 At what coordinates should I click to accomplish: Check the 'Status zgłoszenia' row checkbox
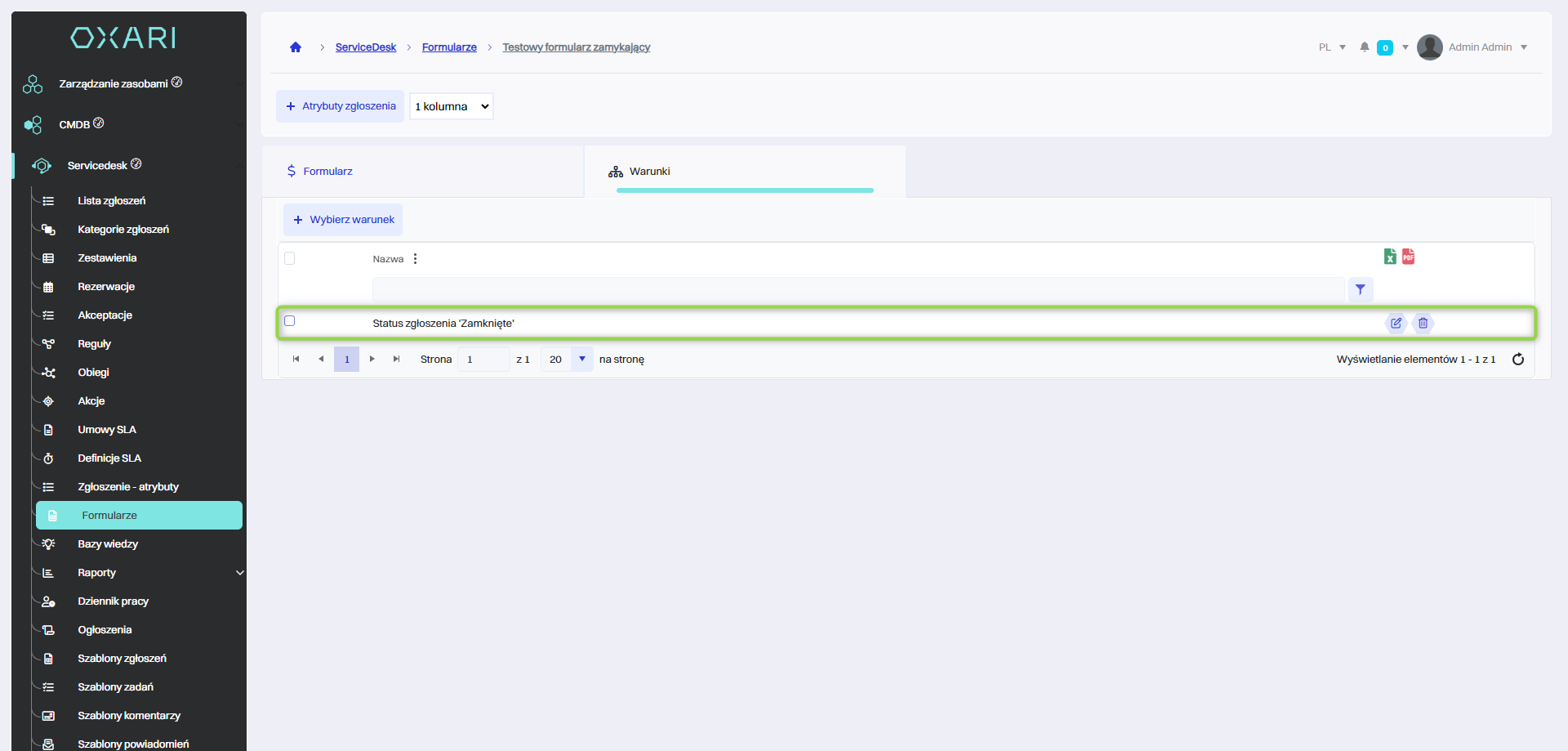[290, 321]
